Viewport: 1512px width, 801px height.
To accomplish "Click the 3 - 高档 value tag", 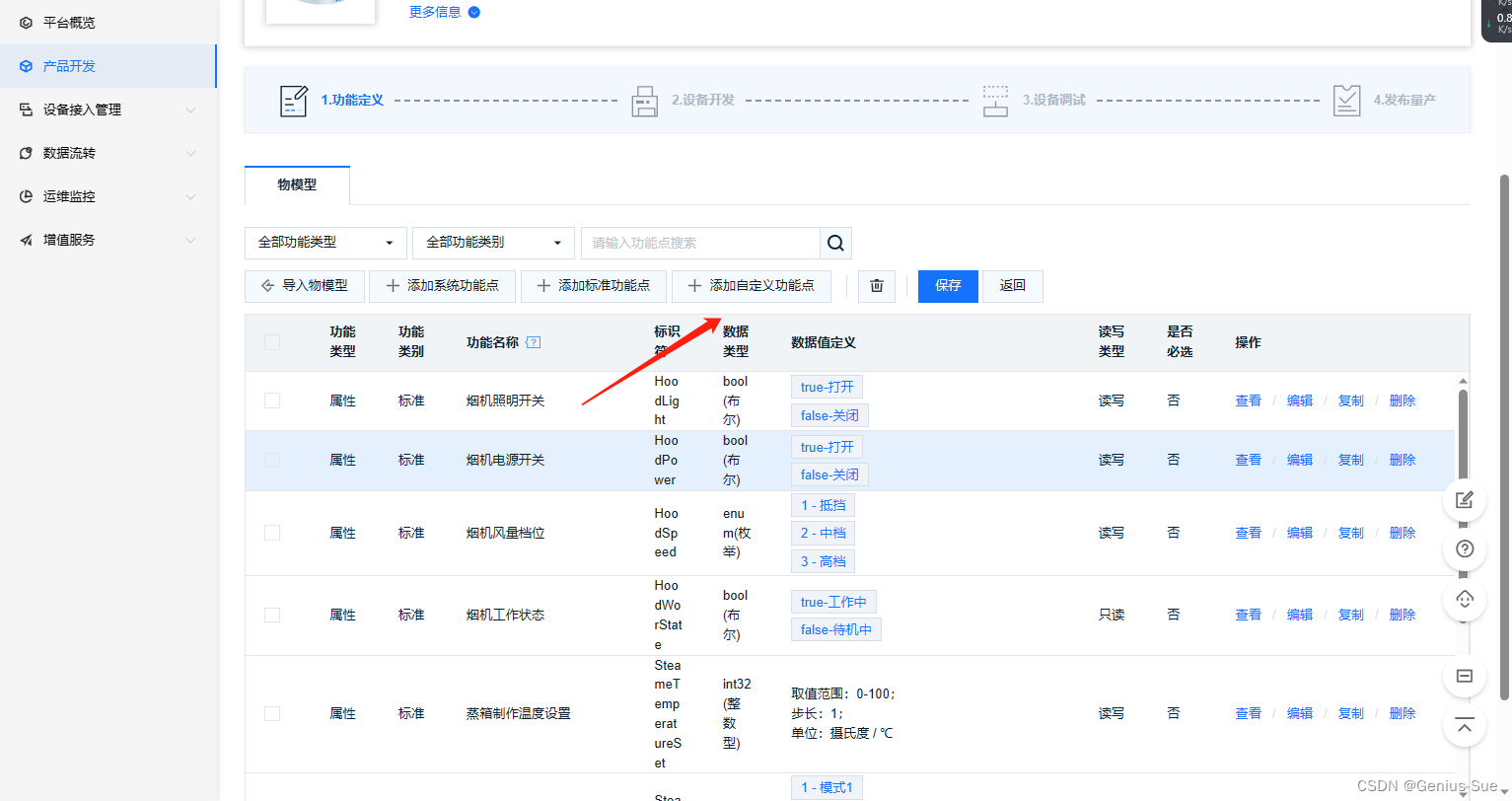I will pyautogui.click(x=823, y=561).
